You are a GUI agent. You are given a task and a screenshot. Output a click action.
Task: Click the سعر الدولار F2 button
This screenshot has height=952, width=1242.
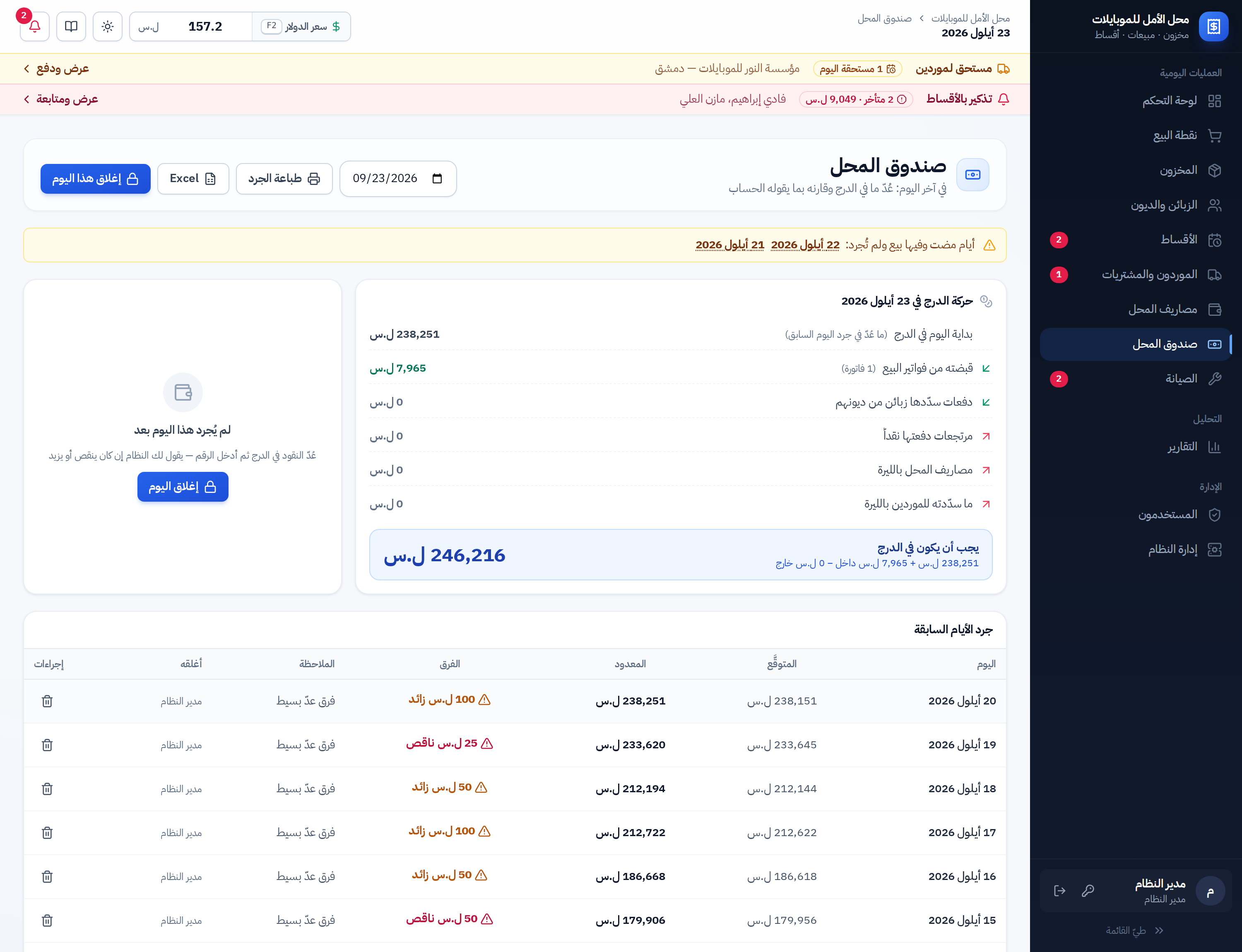(301, 26)
